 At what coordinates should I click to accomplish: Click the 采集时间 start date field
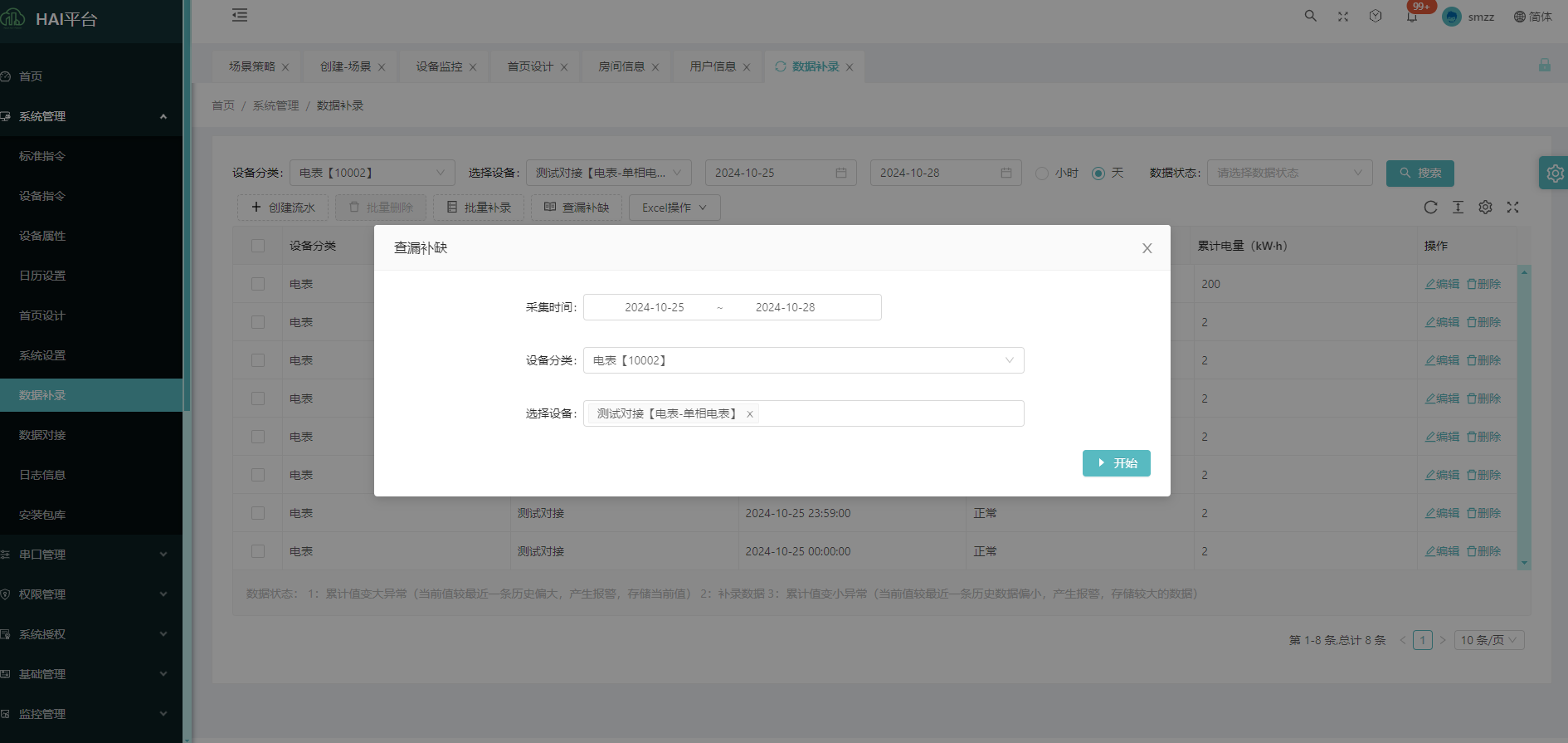click(x=654, y=307)
